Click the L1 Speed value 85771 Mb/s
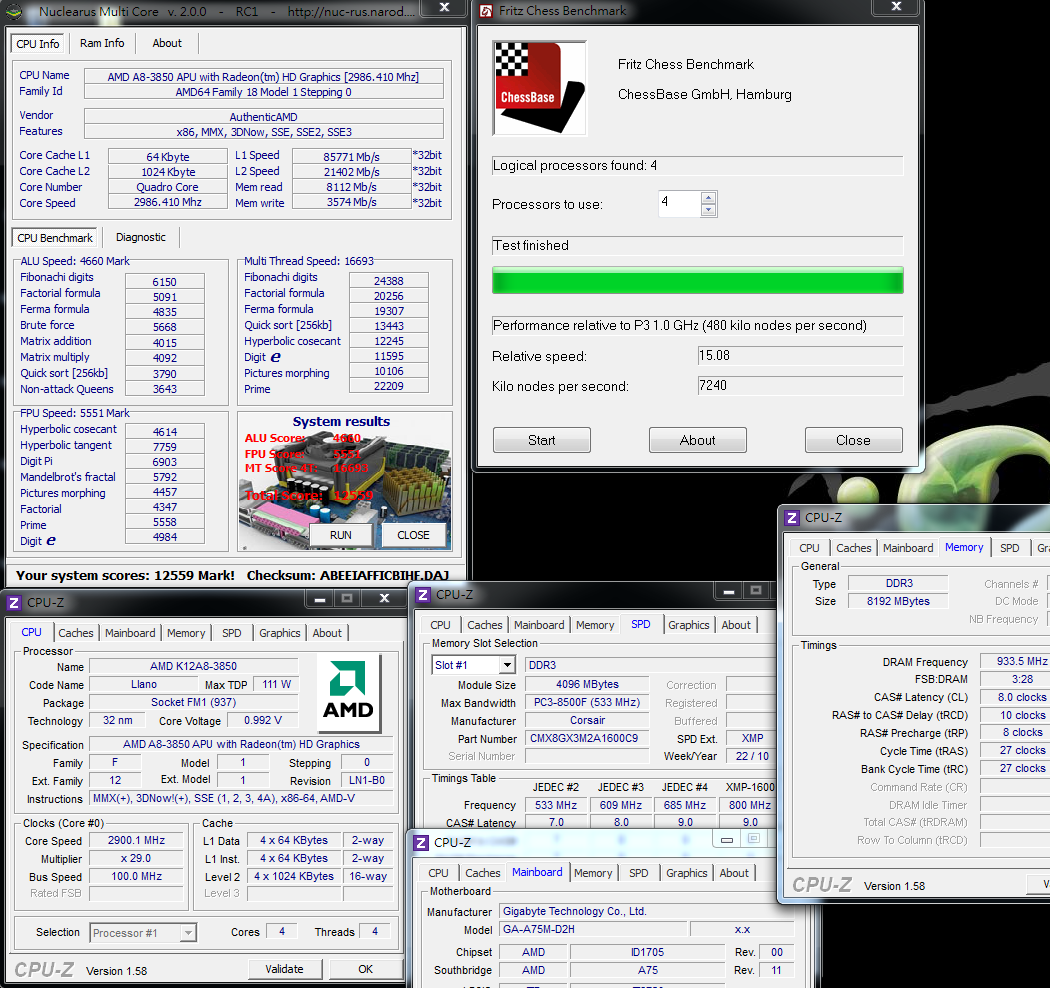Screen dimensions: 1050x988 (x=352, y=157)
